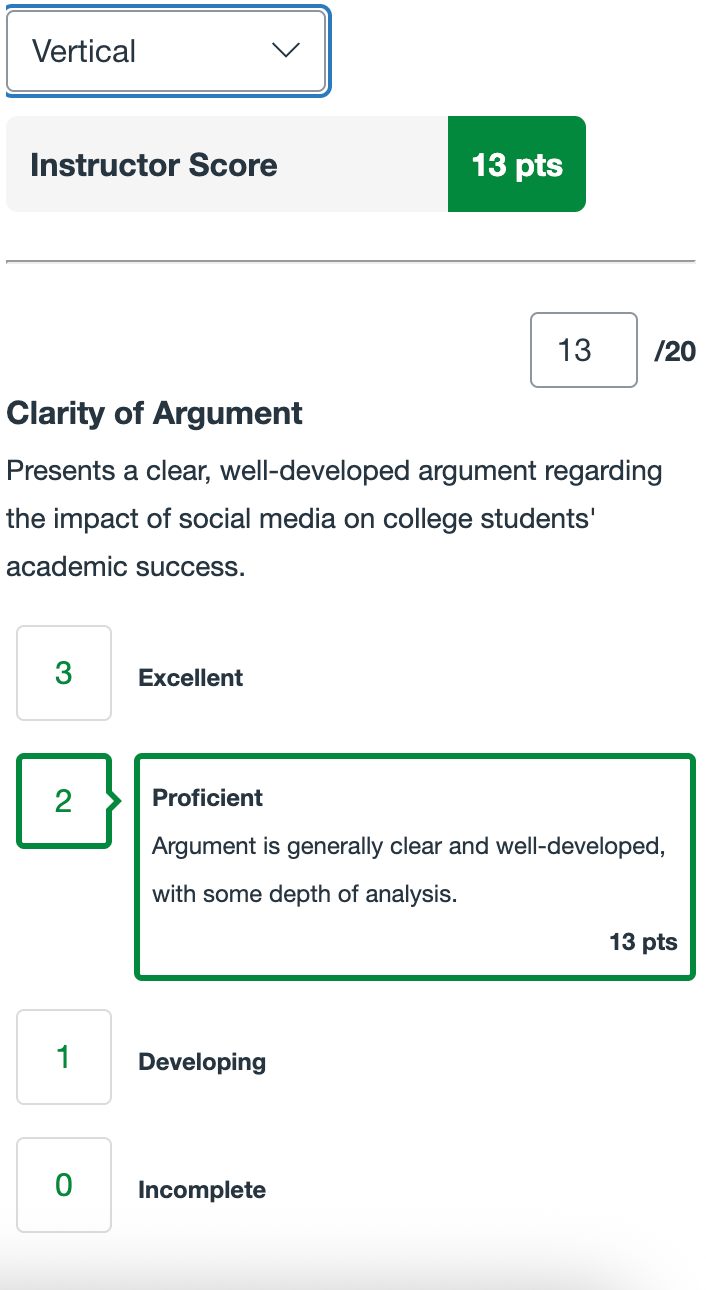
Task: Click the /20 maximum points label
Action: pos(674,351)
